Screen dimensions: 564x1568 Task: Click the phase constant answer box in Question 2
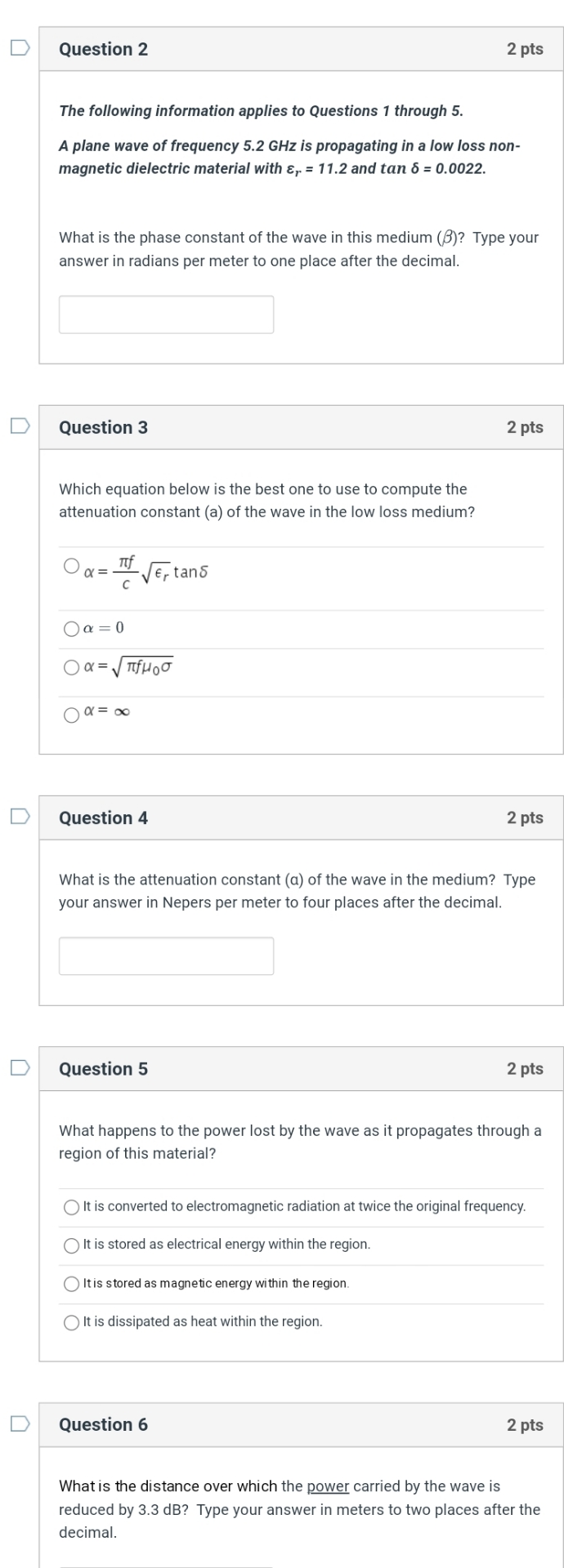pyautogui.click(x=166, y=314)
